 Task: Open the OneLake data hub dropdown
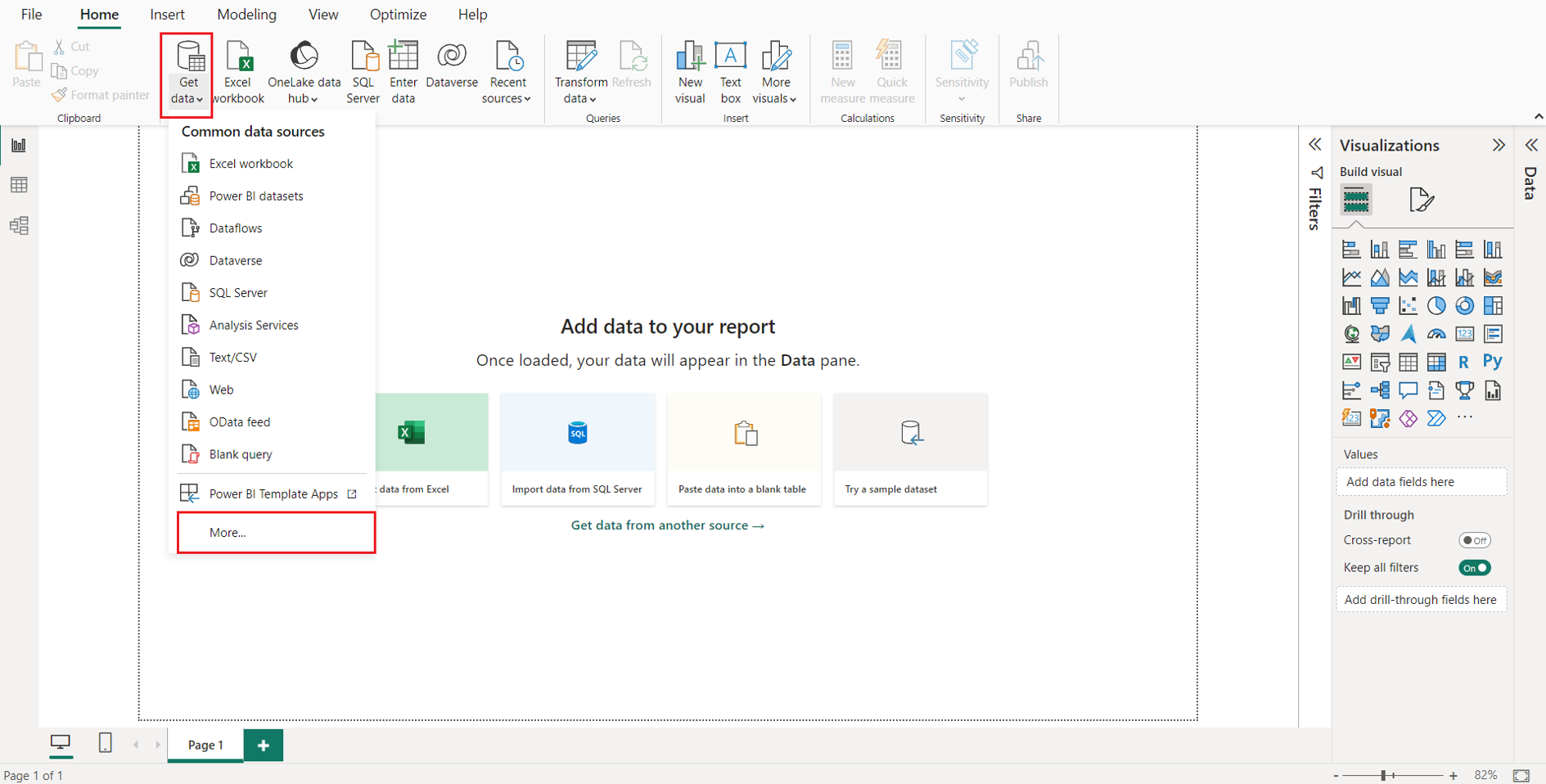[x=304, y=73]
